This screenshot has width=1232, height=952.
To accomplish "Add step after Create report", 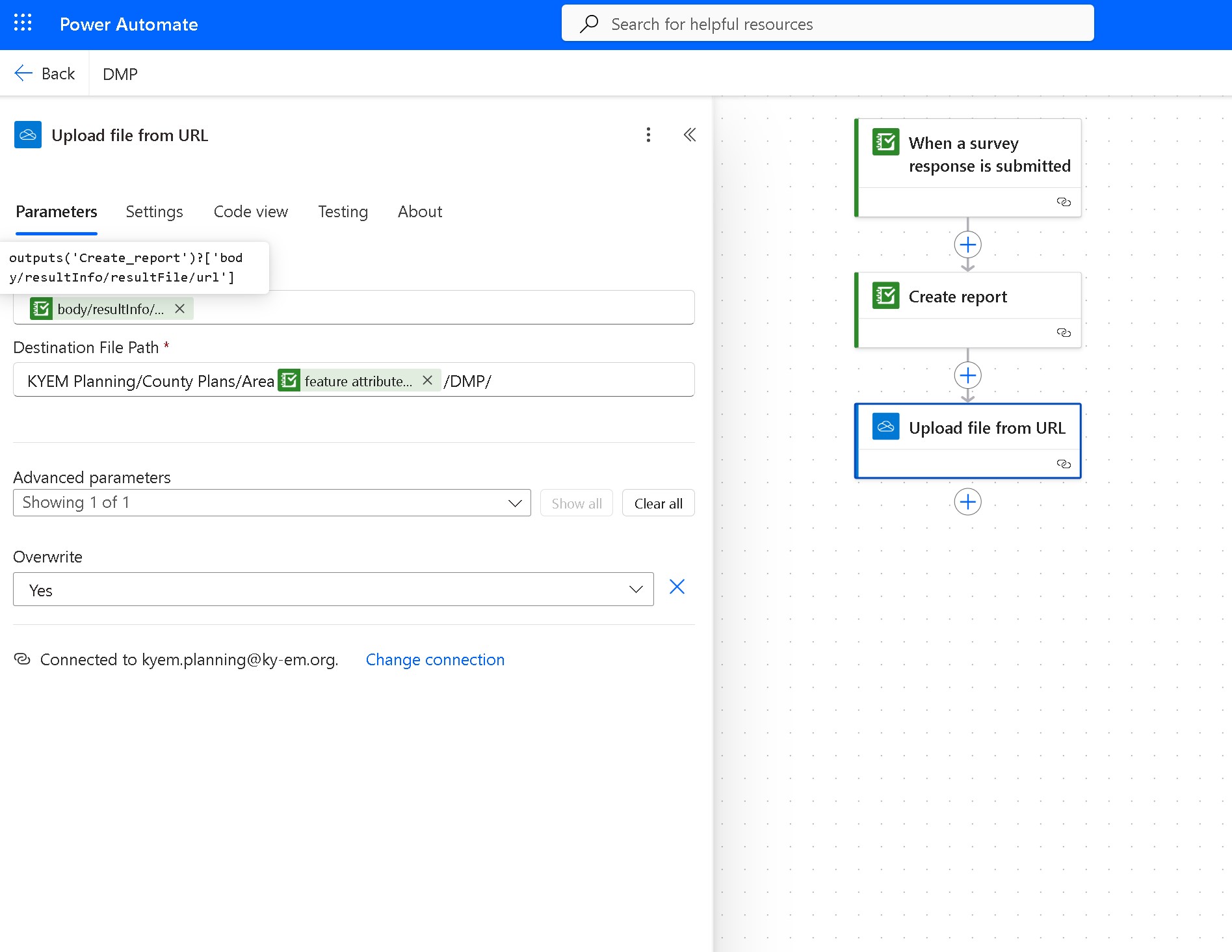I will click(967, 375).
